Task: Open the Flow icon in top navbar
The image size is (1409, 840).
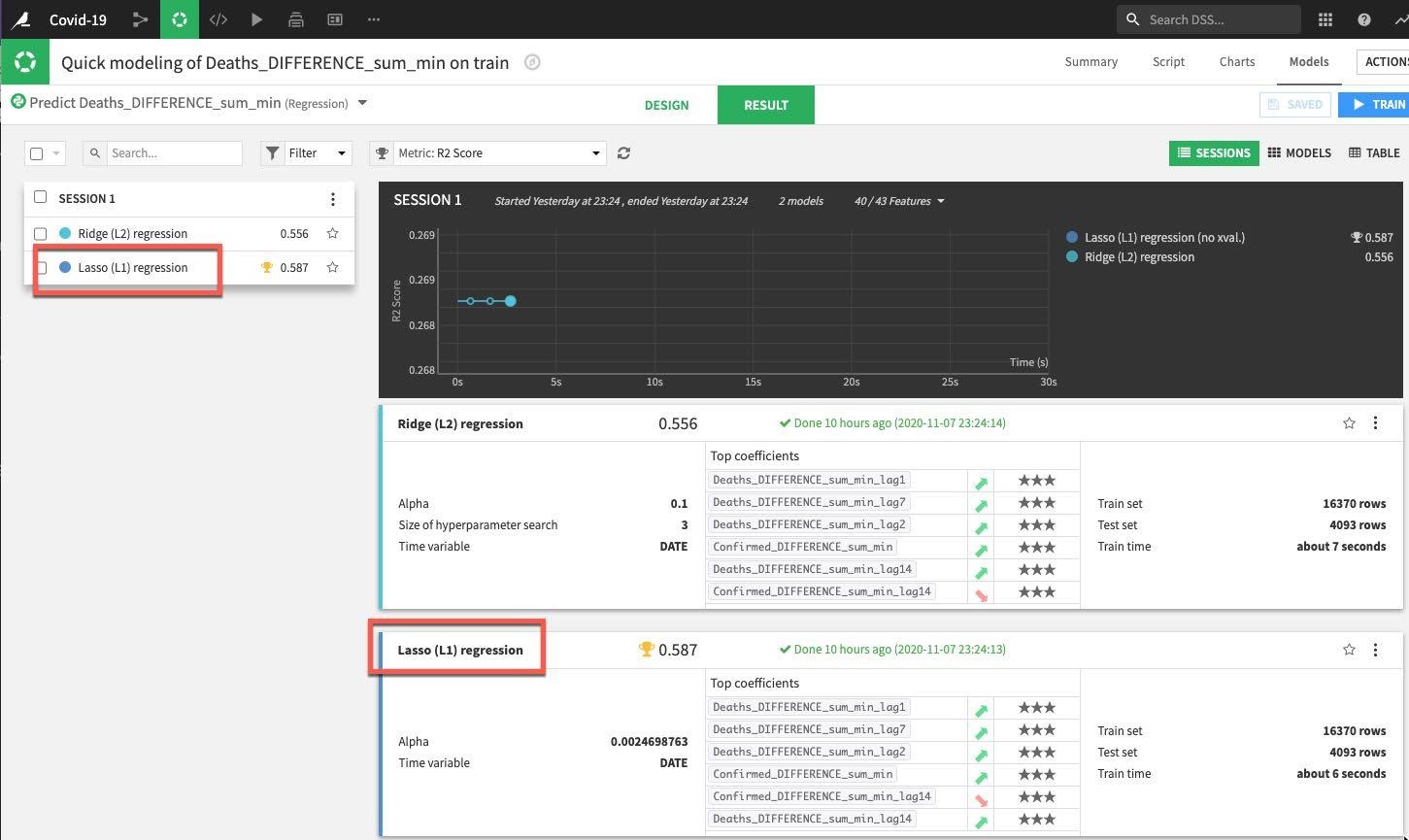Action: click(141, 19)
